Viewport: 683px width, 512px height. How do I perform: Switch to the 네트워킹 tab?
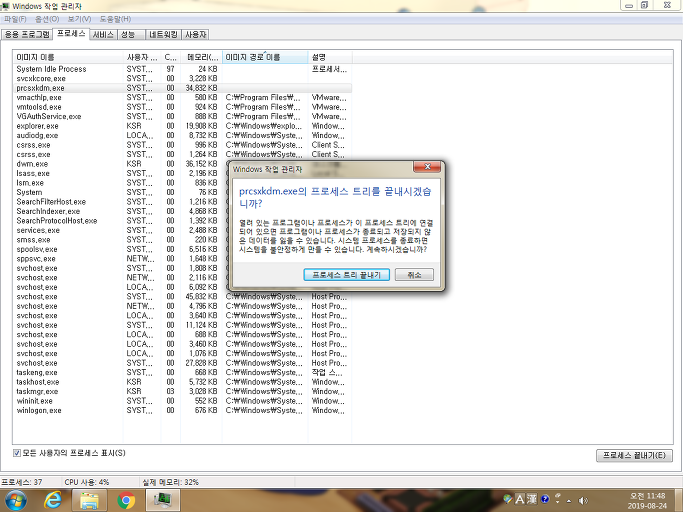(163, 34)
